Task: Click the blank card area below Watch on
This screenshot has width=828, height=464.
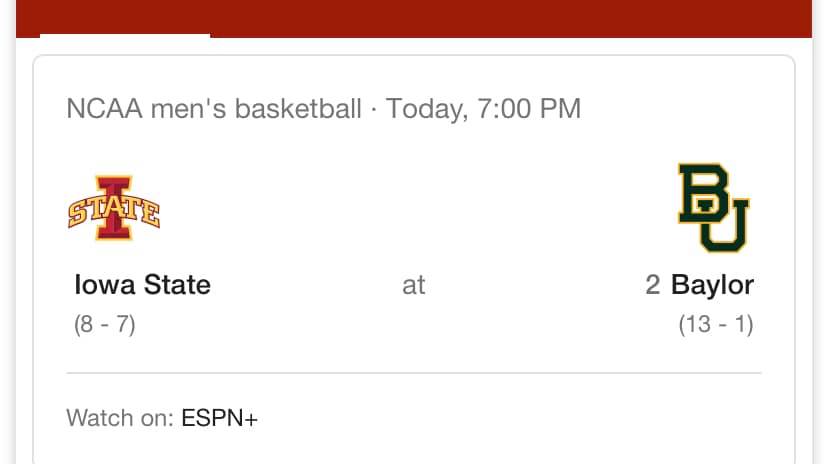Action: pos(414,448)
